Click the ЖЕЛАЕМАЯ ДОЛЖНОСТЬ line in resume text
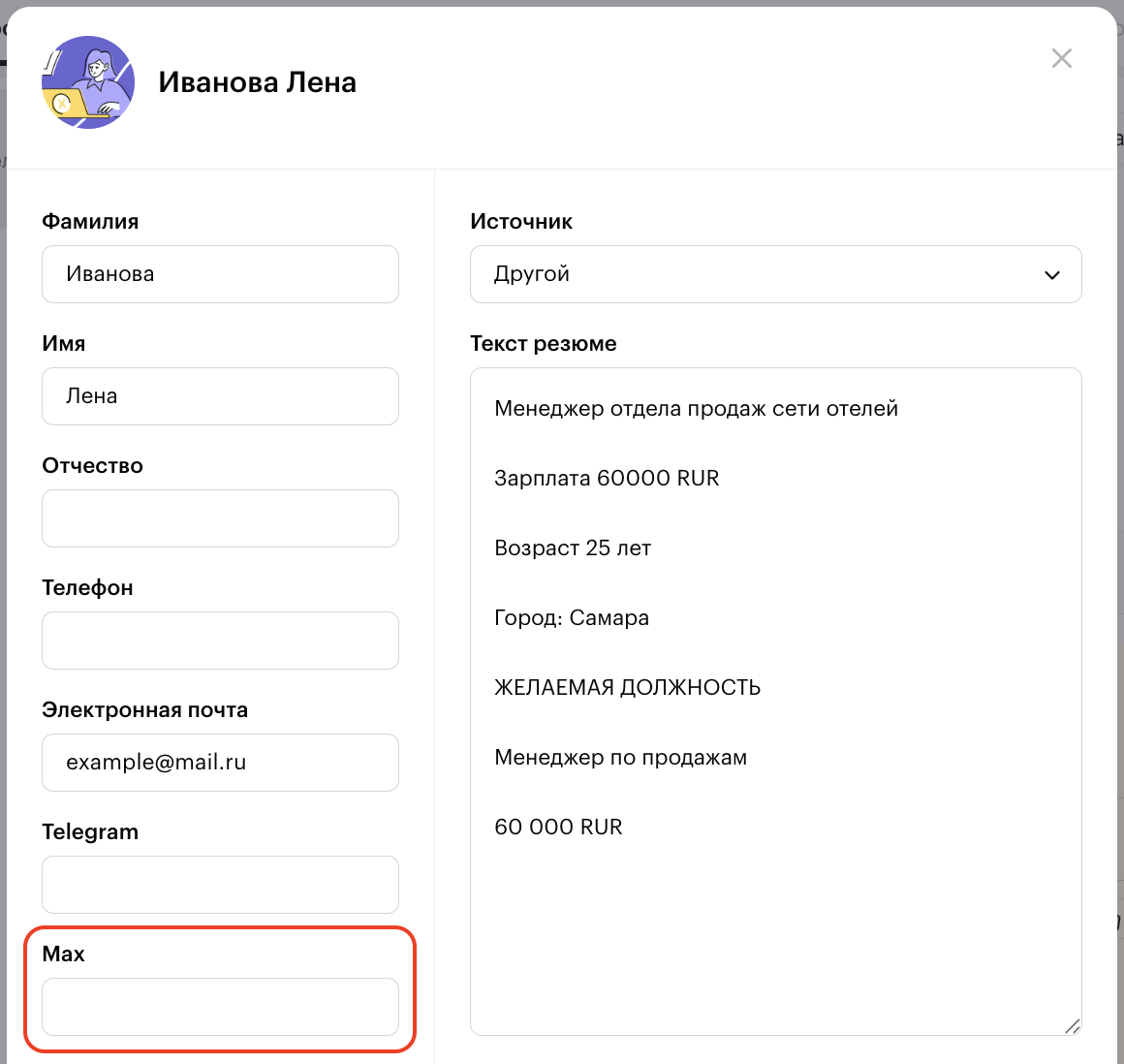This screenshot has width=1124, height=1064. 627,688
